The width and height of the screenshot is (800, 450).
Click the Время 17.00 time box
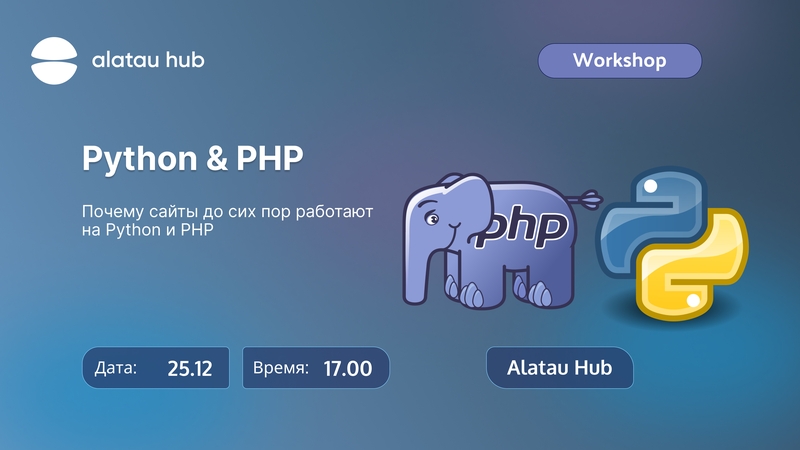coord(316,367)
